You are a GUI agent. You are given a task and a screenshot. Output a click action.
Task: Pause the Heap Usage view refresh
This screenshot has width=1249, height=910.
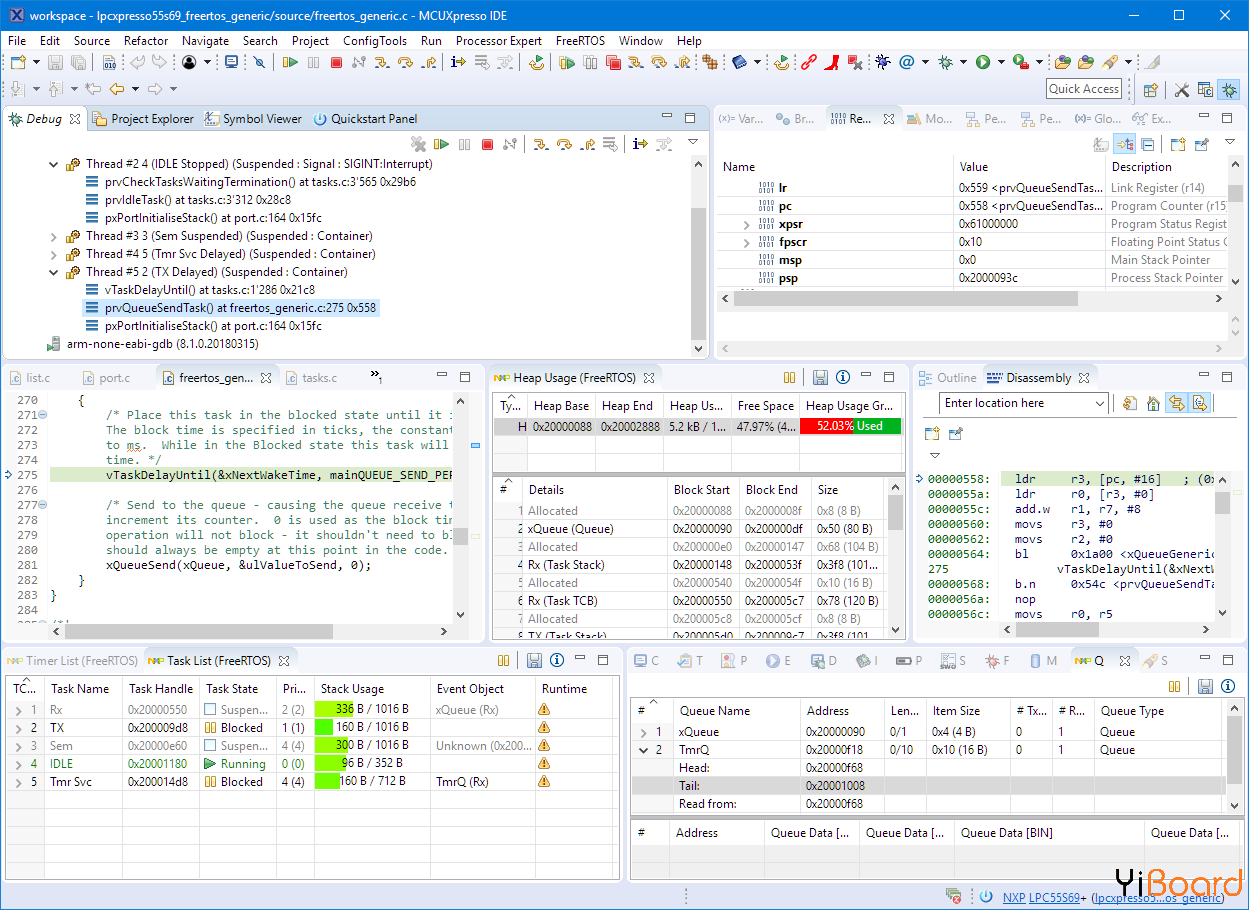coord(789,378)
